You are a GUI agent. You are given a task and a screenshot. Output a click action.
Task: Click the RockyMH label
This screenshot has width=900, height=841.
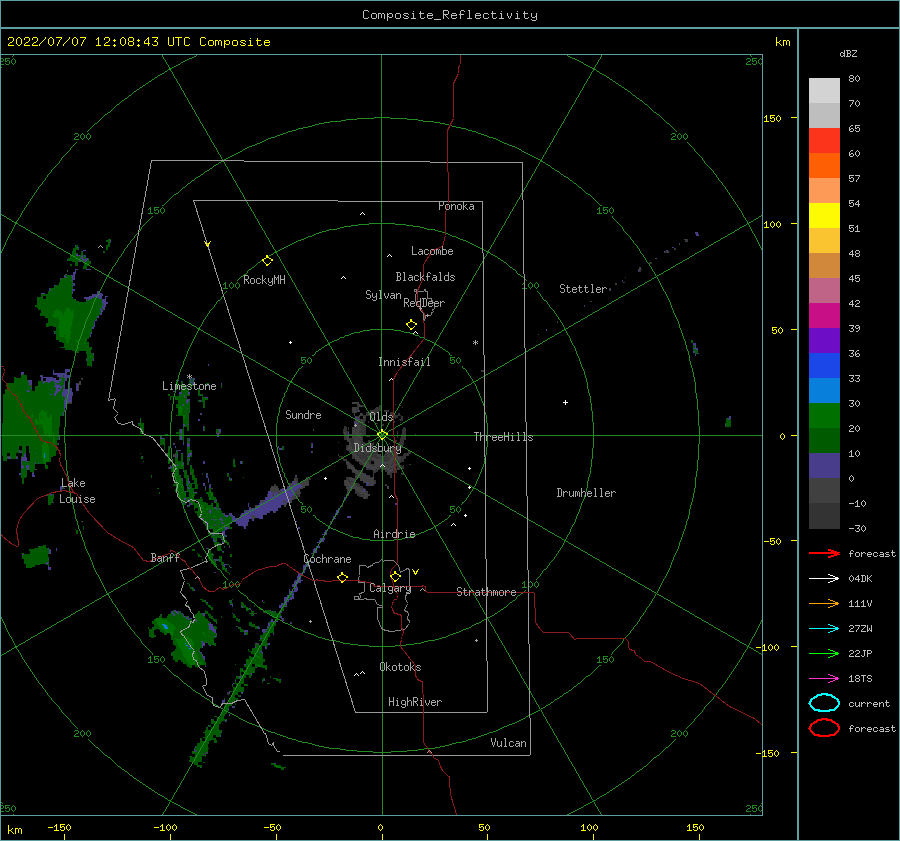click(264, 280)
